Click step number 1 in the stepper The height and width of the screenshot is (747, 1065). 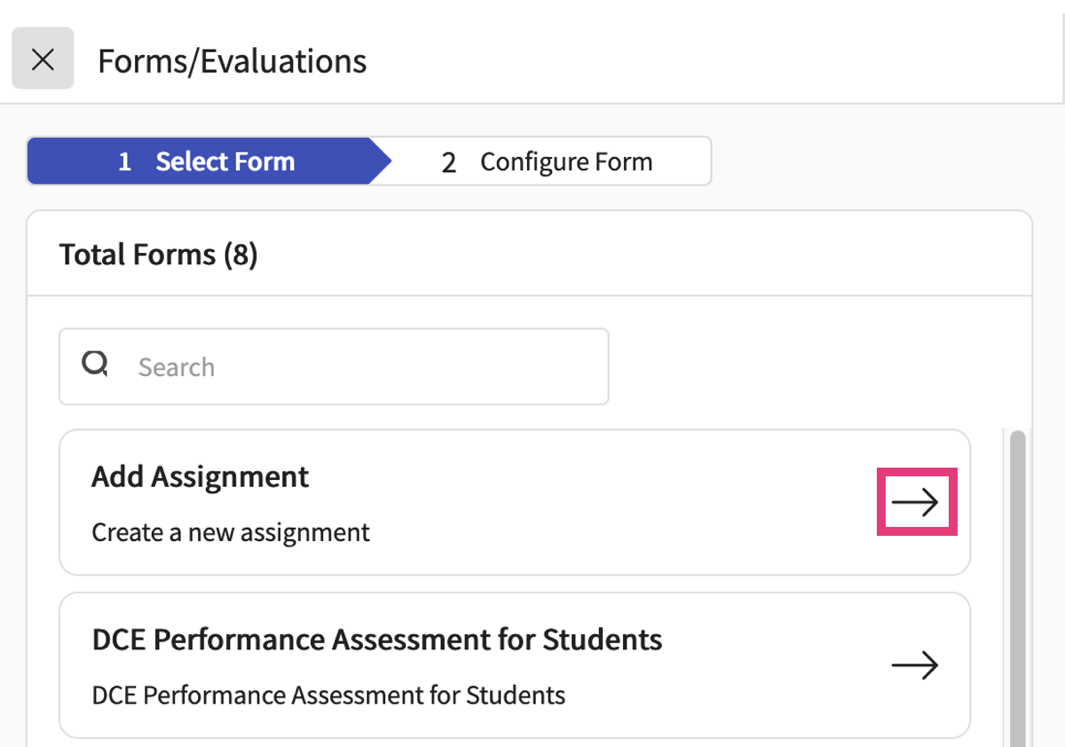124,162
